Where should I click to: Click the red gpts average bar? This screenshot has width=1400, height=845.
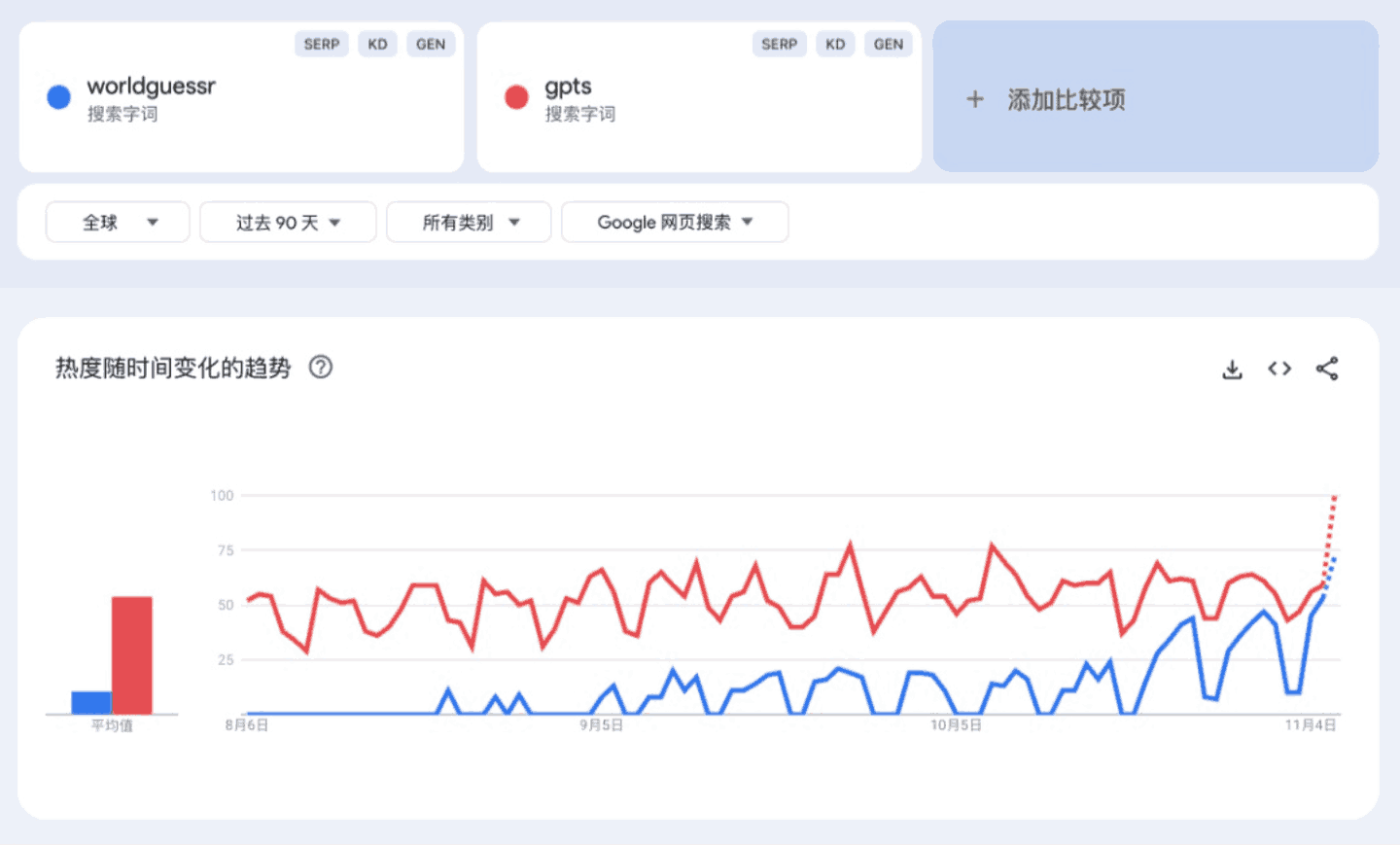pos(131,654)
